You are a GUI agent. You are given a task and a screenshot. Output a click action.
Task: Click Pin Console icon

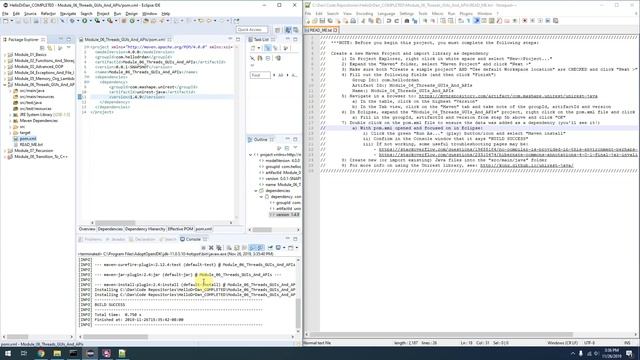pyautogui.click(x=270, y=247)
